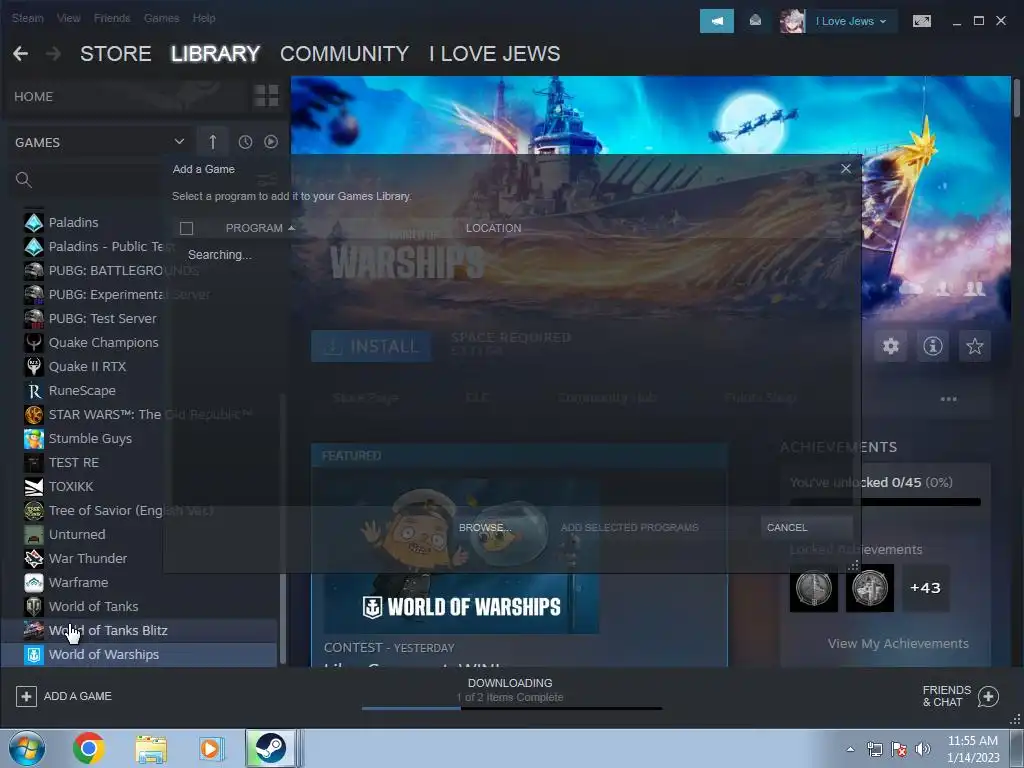Open the View menu

69,18
